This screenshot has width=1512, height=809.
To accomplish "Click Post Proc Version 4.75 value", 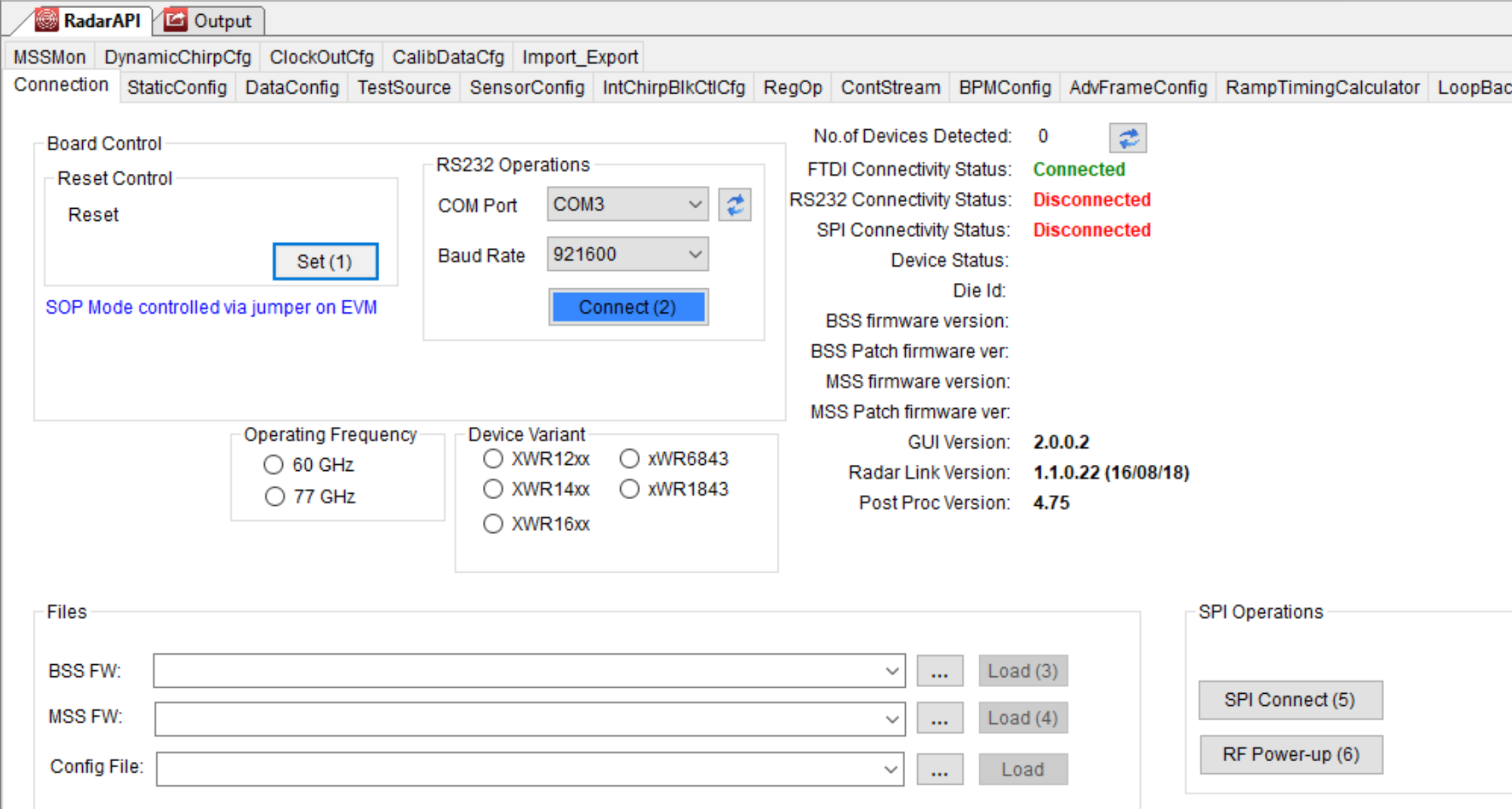I will pos(1051,503).
